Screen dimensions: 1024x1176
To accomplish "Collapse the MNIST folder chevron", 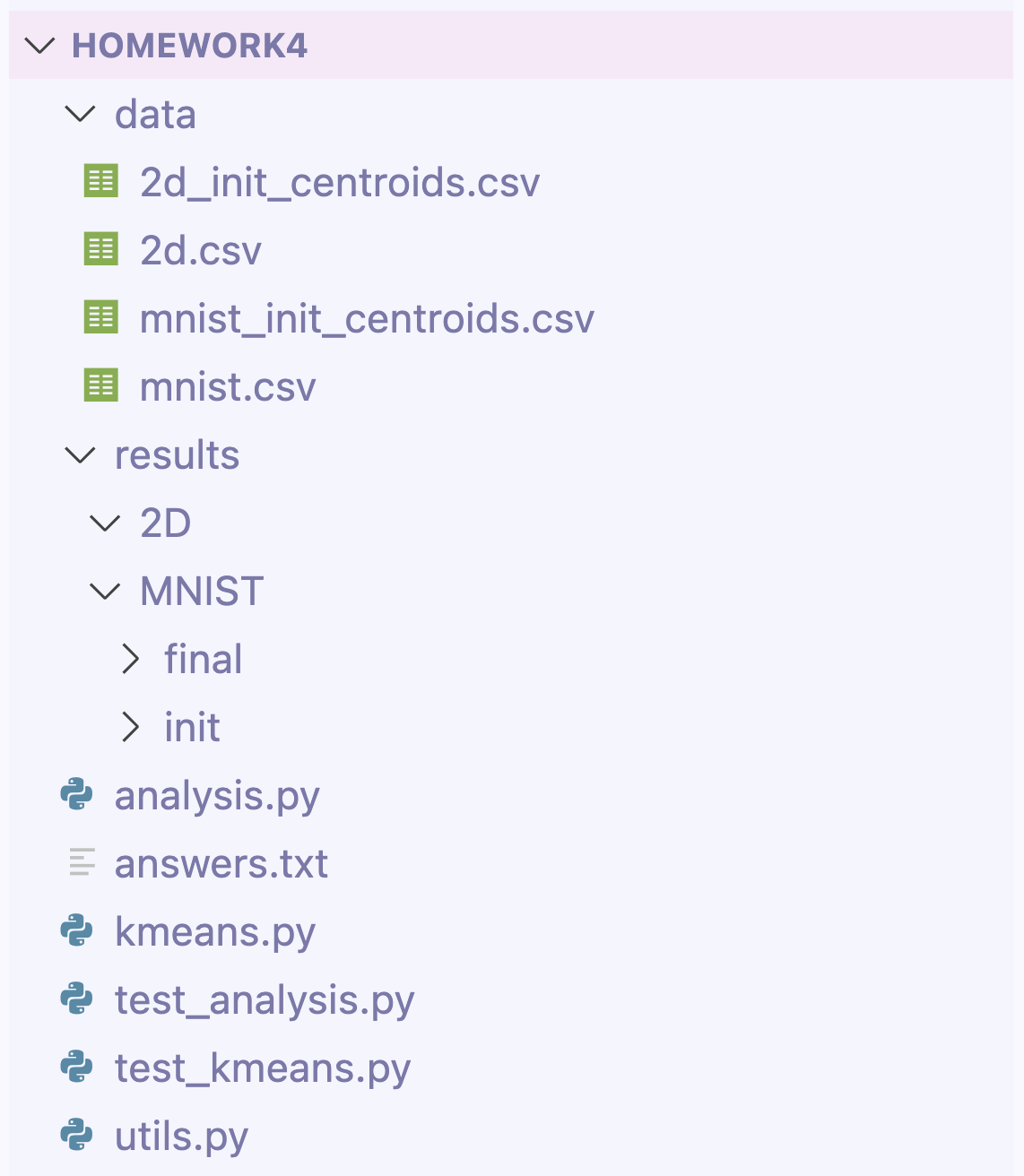I will coord(106,591).
